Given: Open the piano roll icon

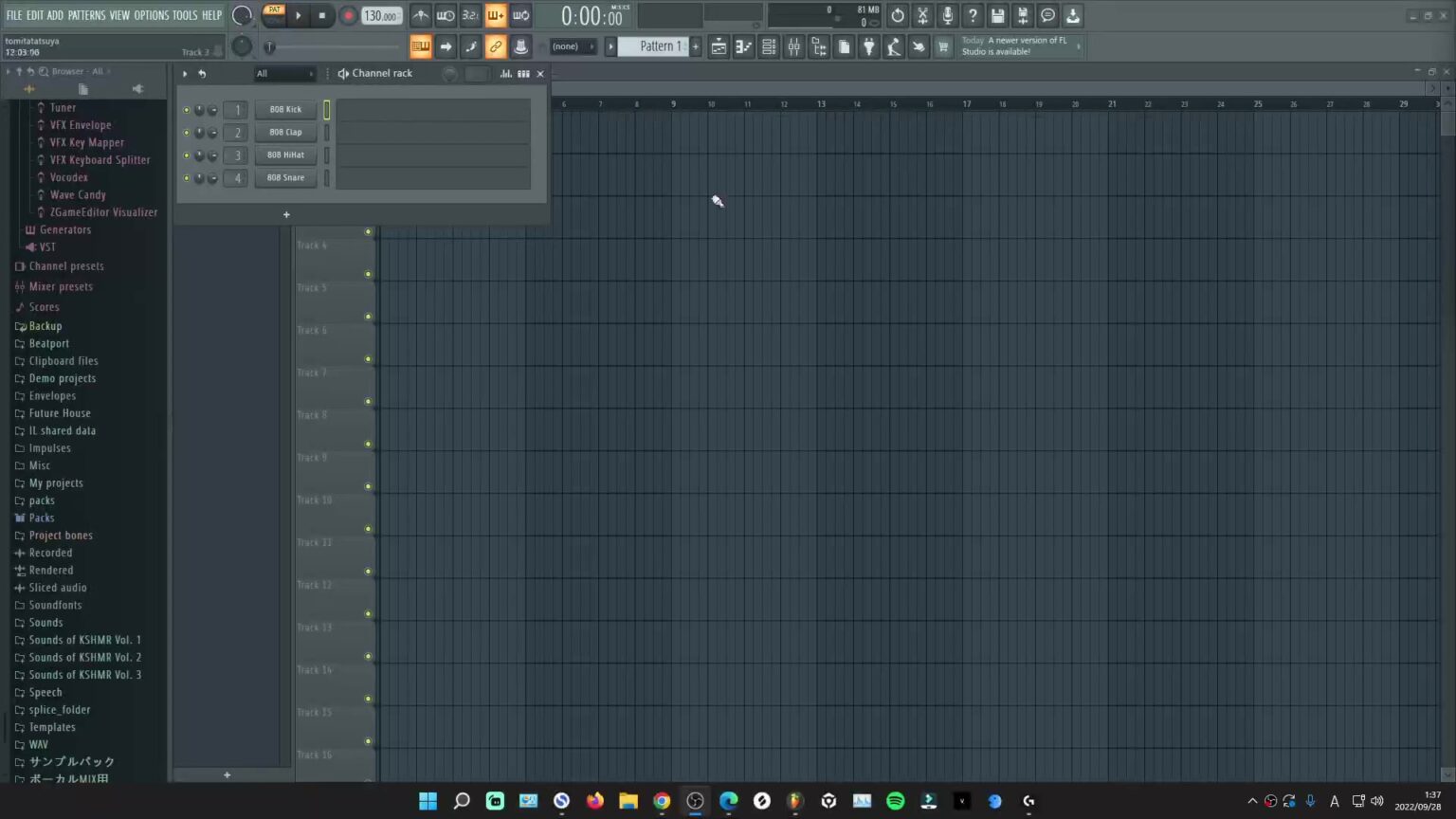Looking at the screenshot, I should coord(744,46).
